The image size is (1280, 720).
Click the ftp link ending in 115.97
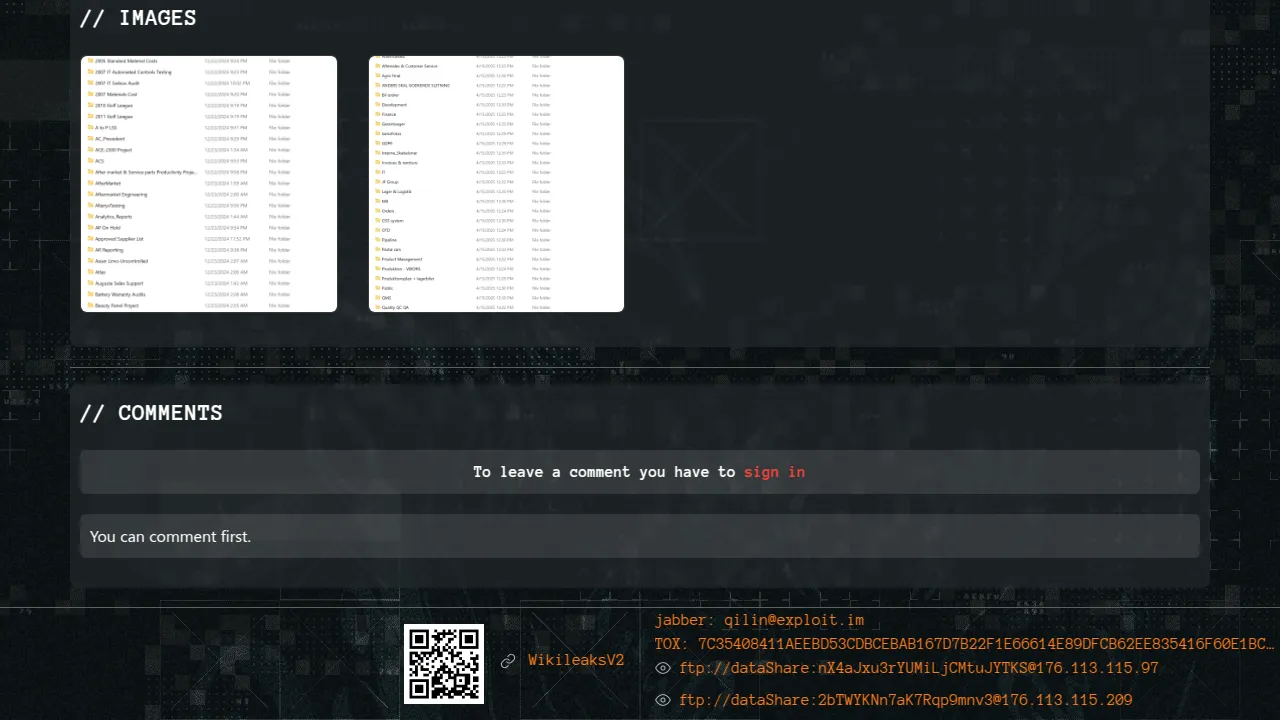[918, 668]
